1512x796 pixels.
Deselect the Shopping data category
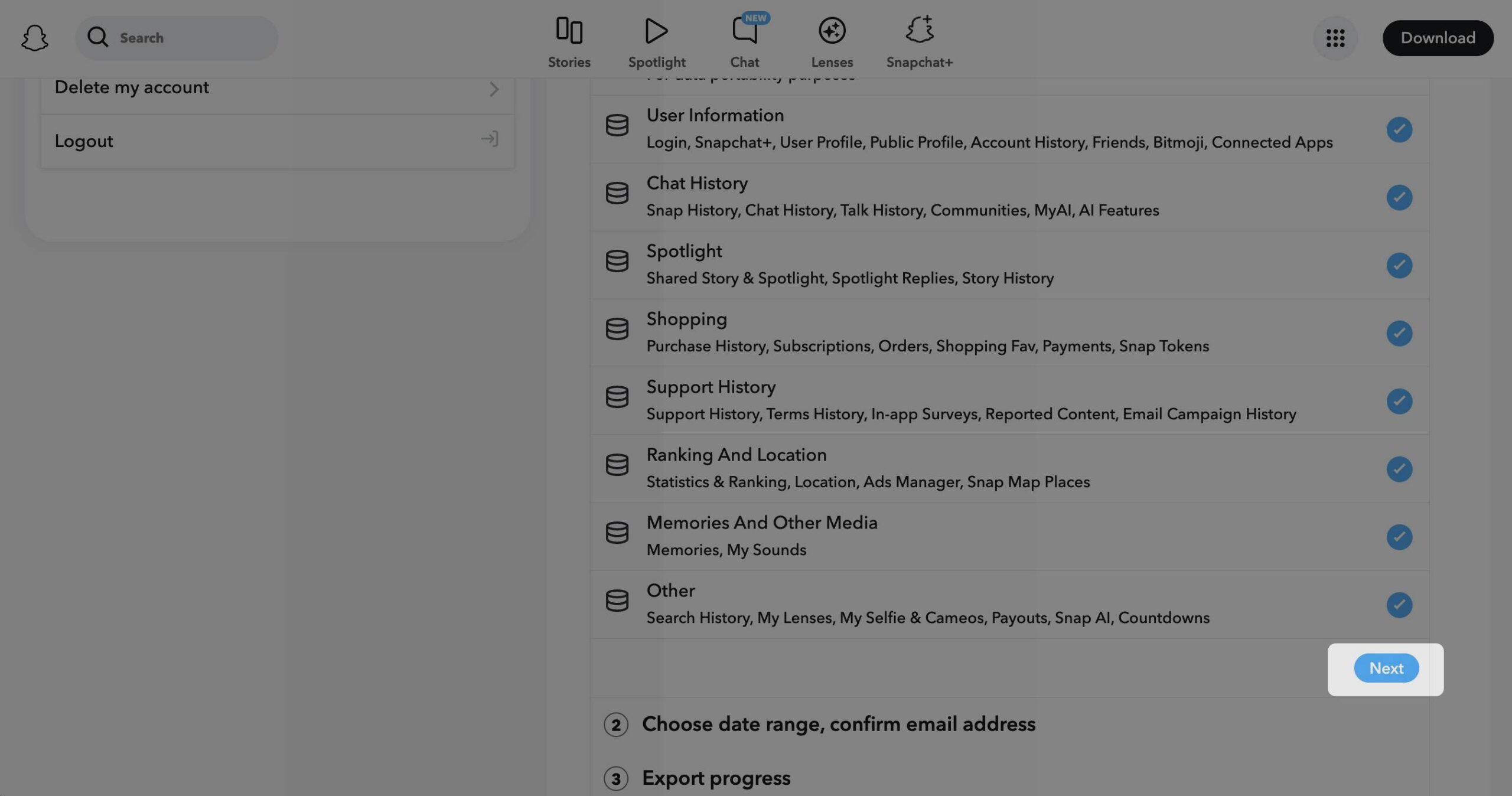(1399, 333)
